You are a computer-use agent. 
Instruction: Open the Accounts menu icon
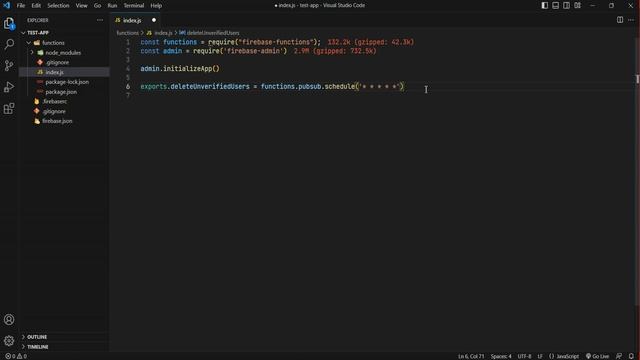(9, 320)
